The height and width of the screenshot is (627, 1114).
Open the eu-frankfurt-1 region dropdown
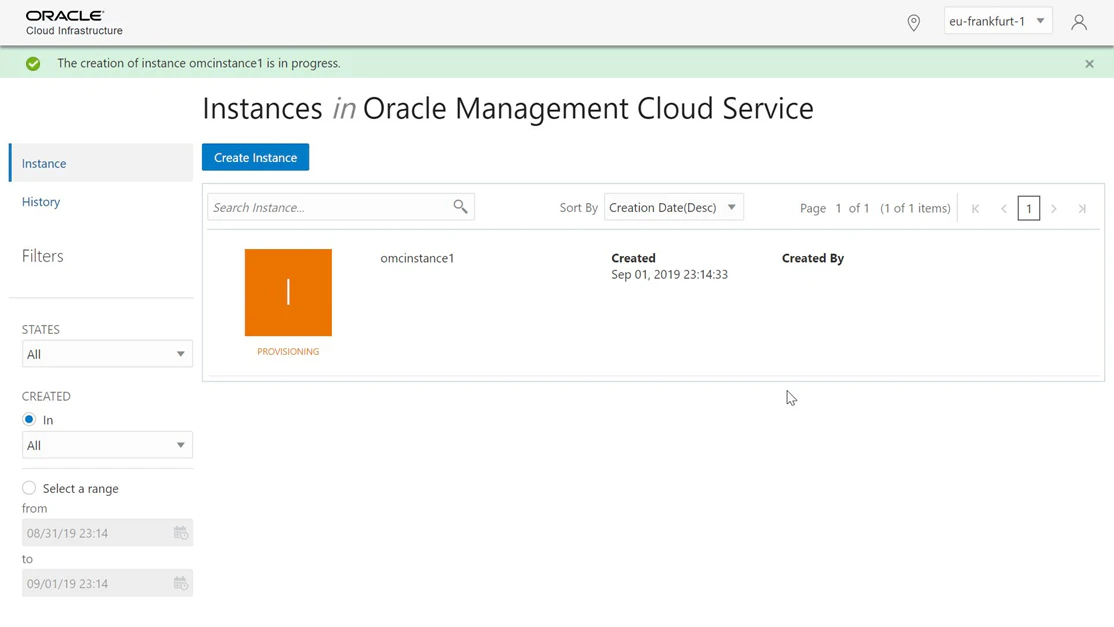pos(997,21)
